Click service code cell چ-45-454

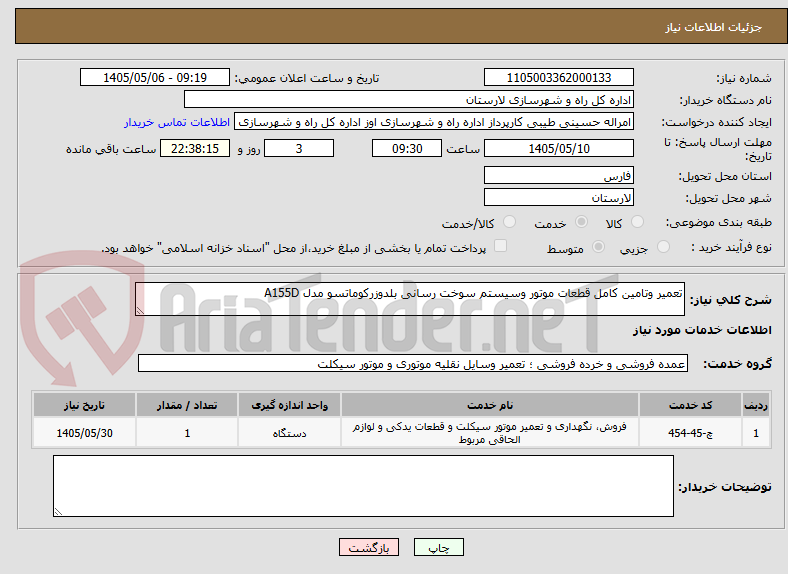tap(691, 433)
